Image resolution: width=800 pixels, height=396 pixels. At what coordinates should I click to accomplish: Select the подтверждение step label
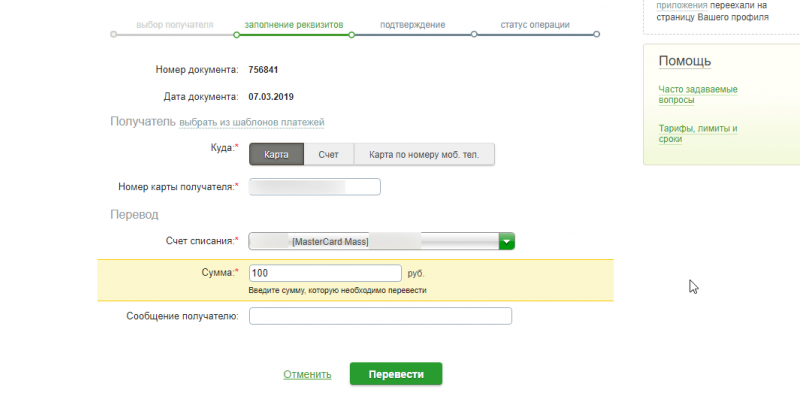click(x=412, y=24)
